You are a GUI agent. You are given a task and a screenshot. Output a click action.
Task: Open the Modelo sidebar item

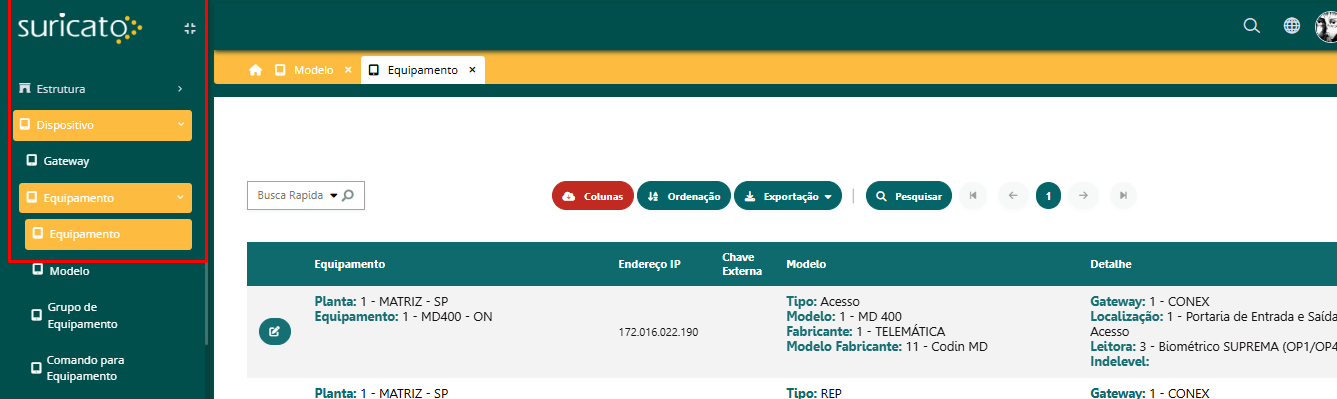coord(69,270)
